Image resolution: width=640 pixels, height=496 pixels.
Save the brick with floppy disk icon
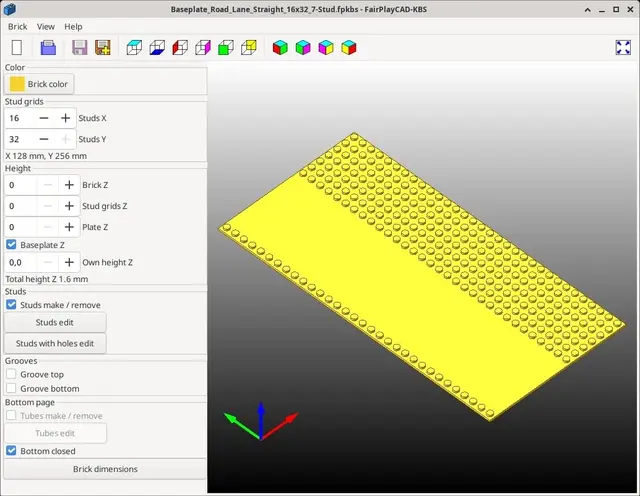click(x=80, y=47)
